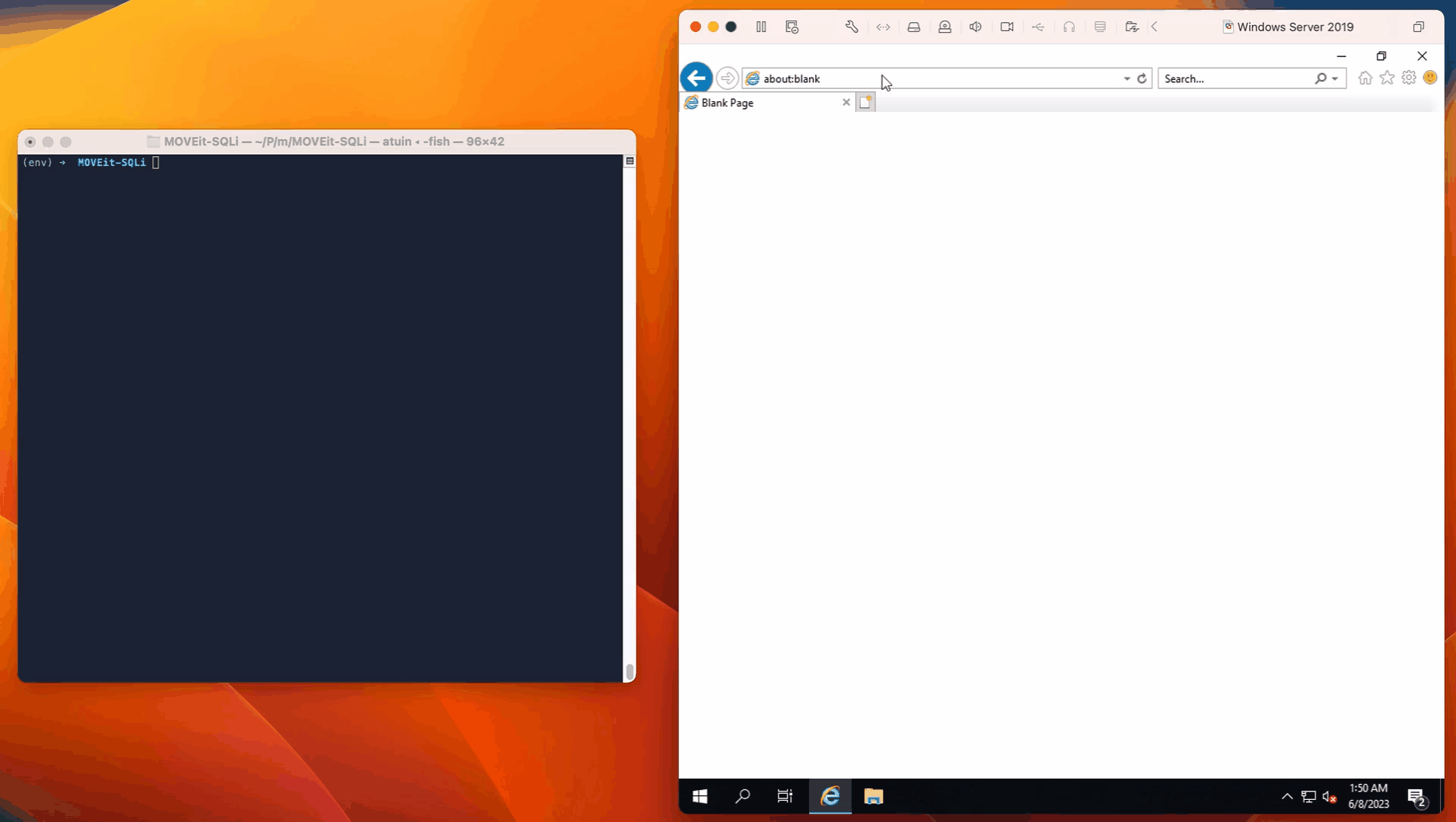Image resolution: width=1456 pixels, height=822 pixels.
Task: Show hidden system tray icons
Action: [x=1287, y=797]
